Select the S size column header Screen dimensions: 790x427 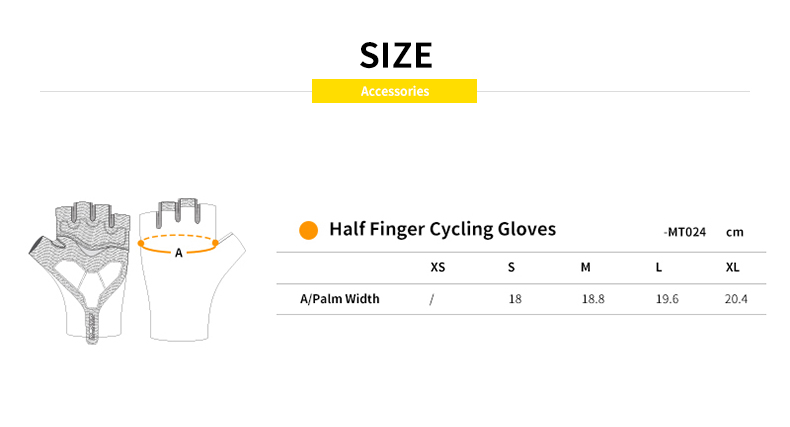[x=511, y=268]
